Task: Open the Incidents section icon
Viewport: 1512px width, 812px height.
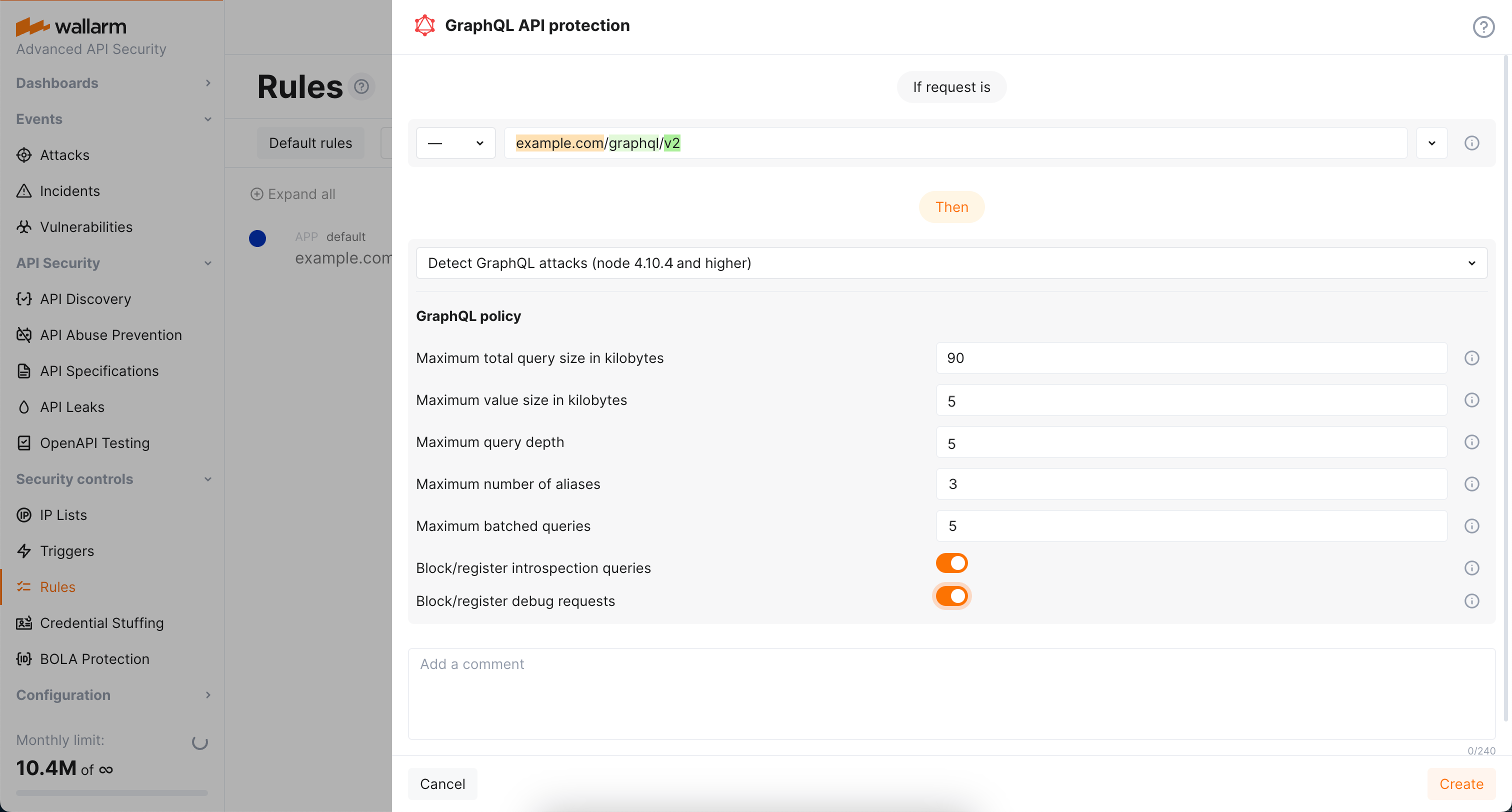Action: (x=23, y=191)
